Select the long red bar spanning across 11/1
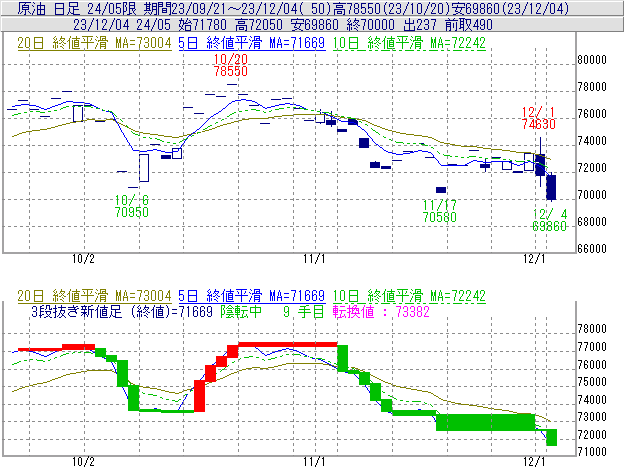Screen dimensions: 624x475 pos(288,344)
